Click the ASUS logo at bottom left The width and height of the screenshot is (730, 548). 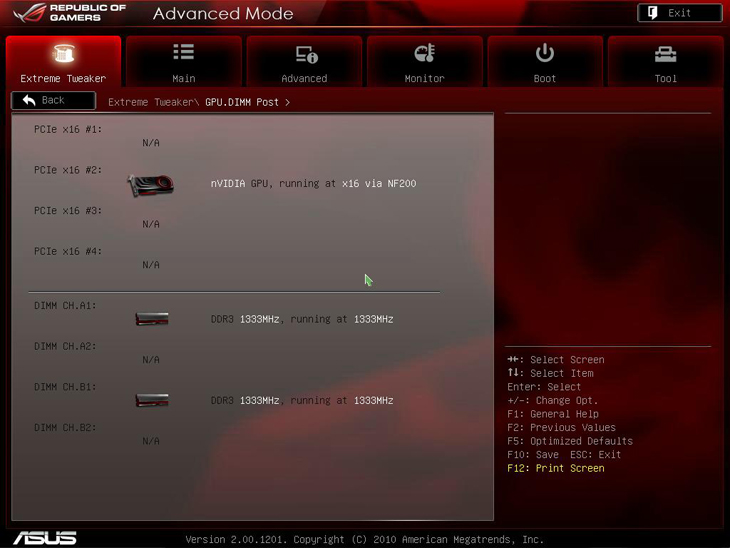point(45,538)
